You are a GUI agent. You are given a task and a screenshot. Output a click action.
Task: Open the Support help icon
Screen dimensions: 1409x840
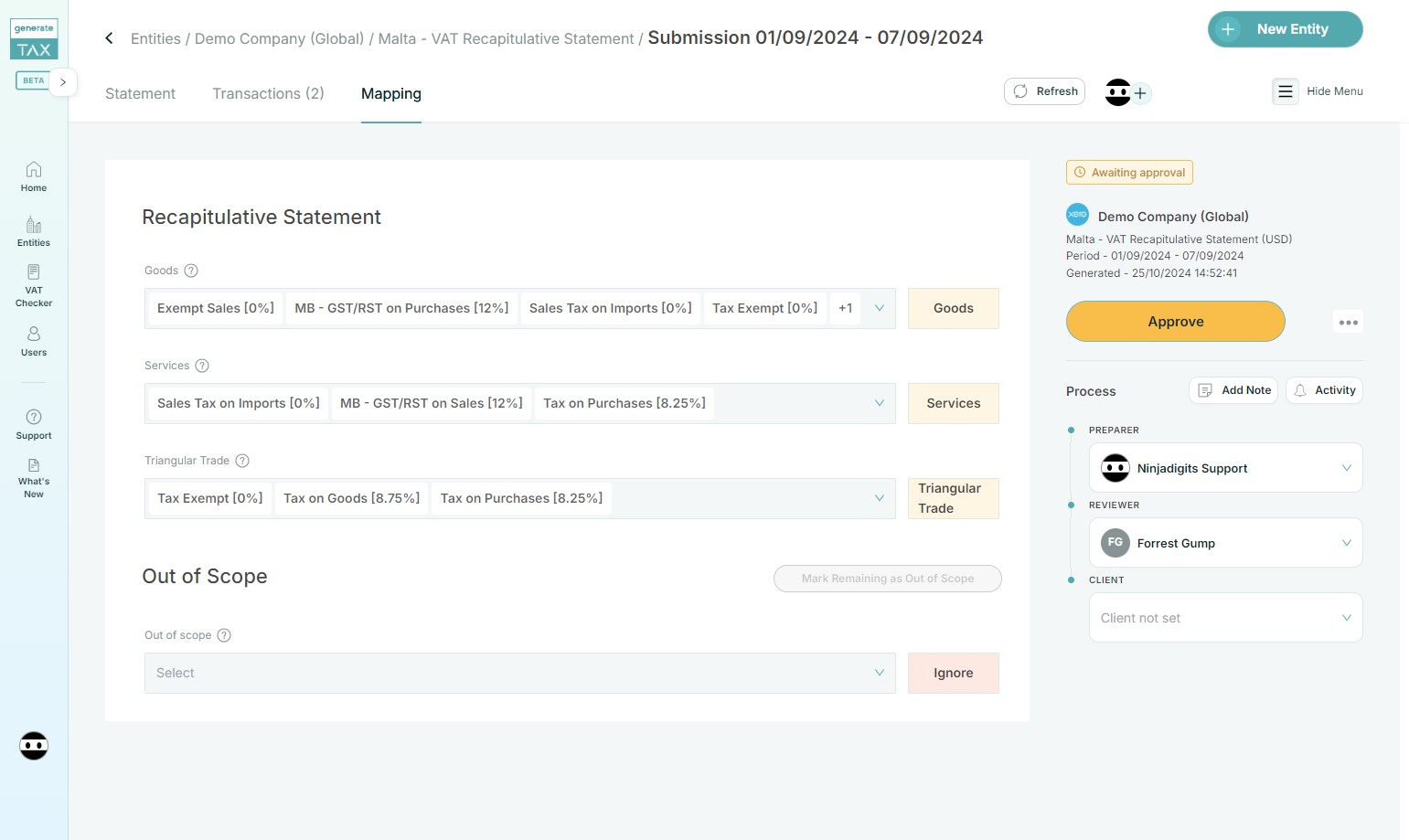click(x=34, y=425)
